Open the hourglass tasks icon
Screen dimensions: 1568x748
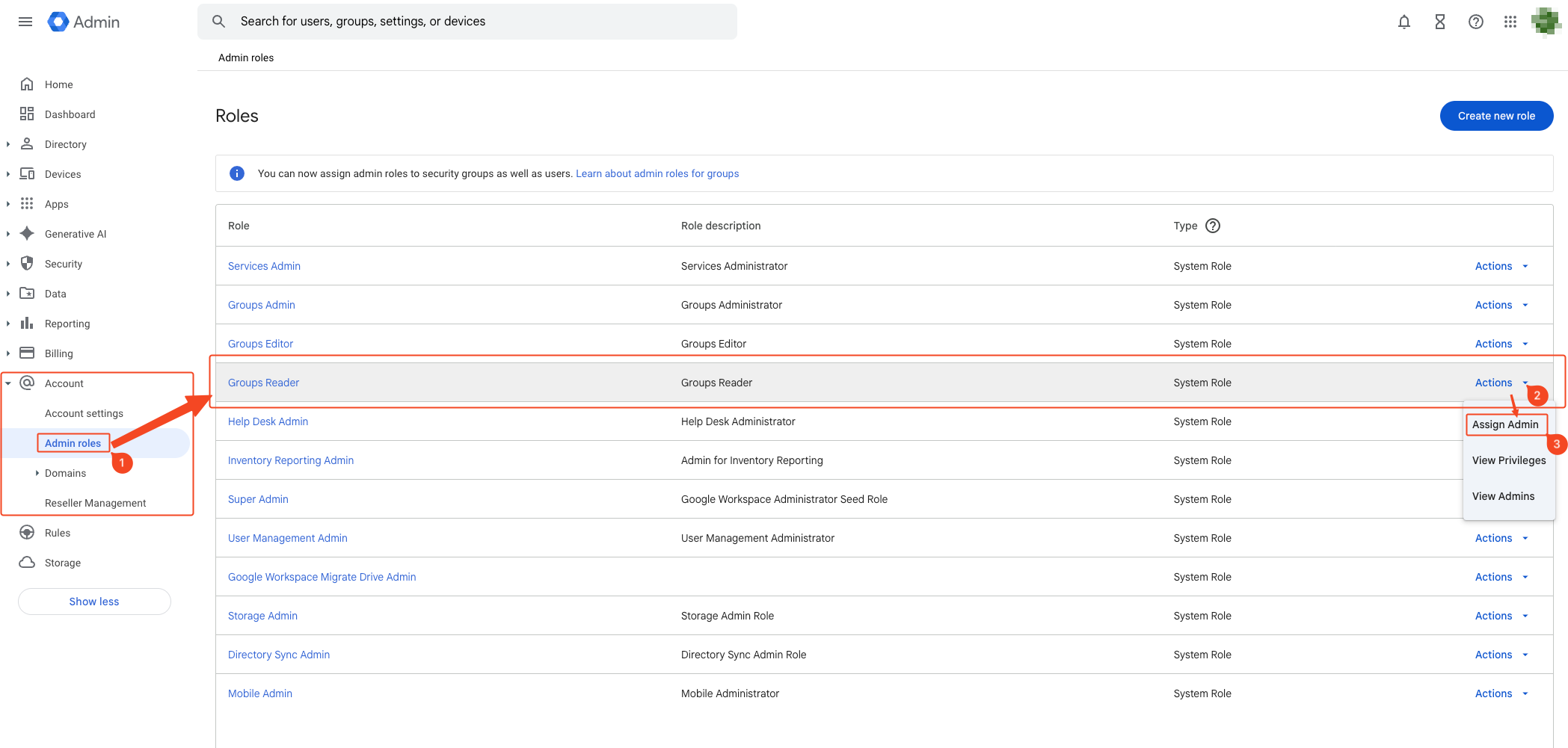pyautogui.click(x=1439, y=22)
